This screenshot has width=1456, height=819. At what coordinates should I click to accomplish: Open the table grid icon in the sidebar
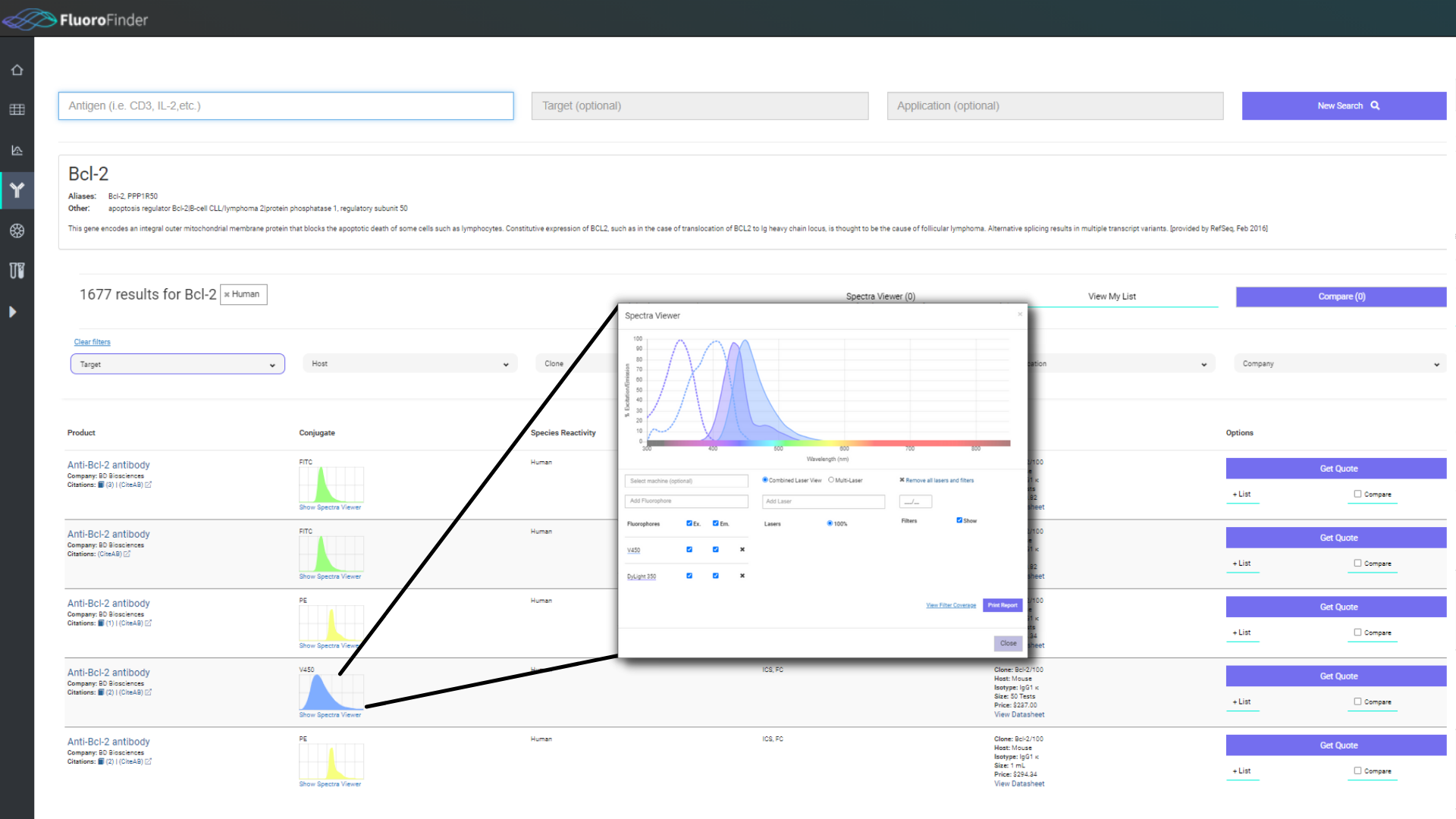coord(17,110)
